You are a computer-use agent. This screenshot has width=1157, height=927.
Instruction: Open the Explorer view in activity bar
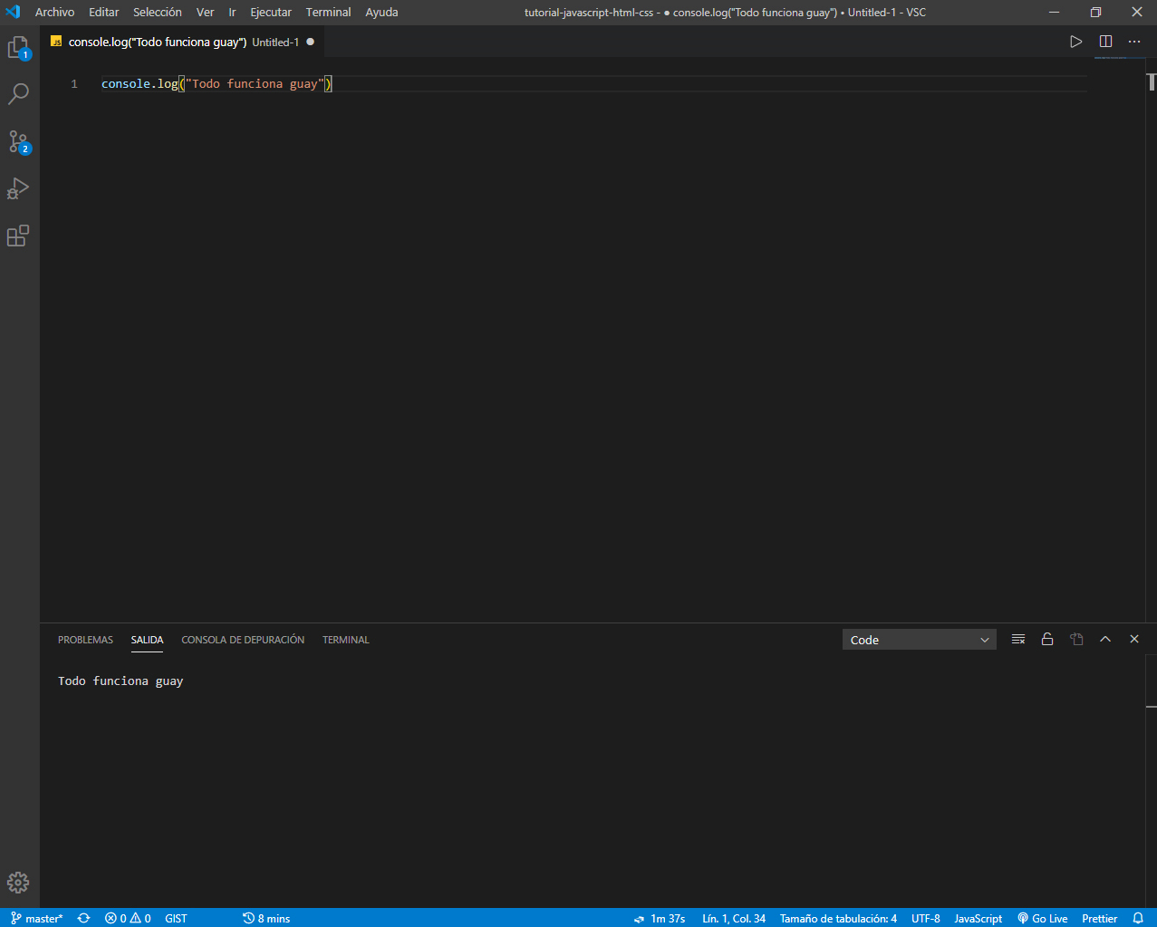point(18,48)
